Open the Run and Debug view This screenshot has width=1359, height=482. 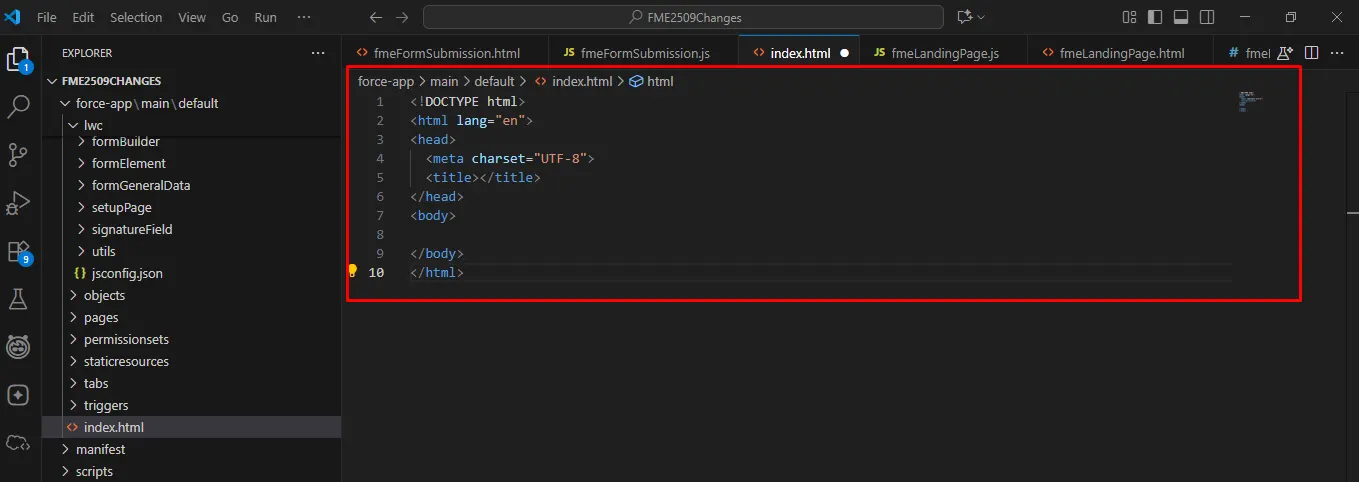click(19, 203)
